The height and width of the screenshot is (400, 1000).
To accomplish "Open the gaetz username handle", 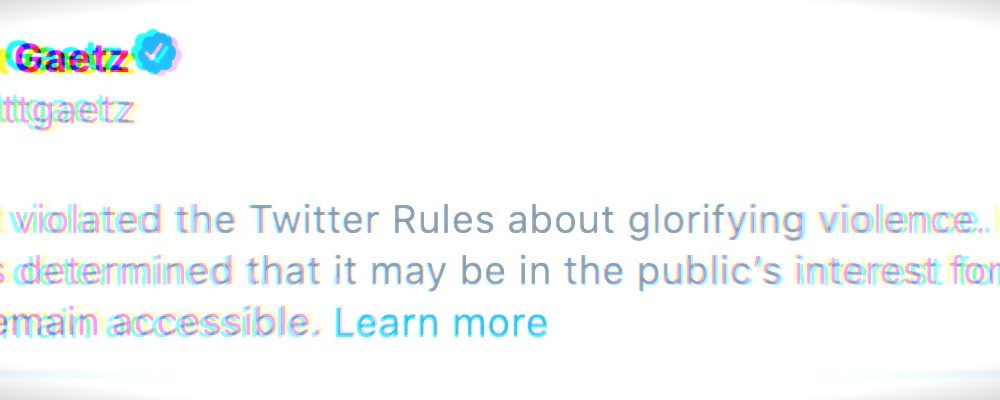I will click(65, 111).
